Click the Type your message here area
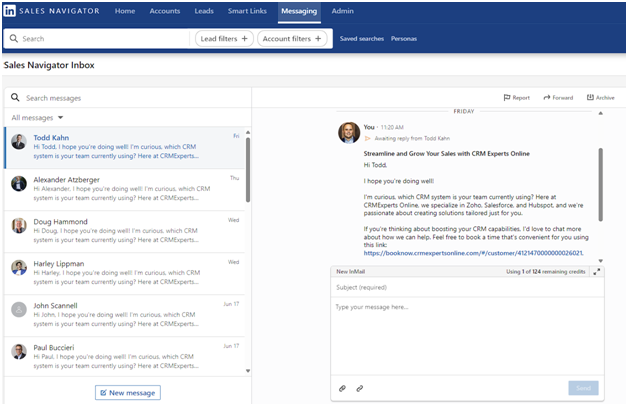This screenshot has height=406, width=628. [467, 336]
